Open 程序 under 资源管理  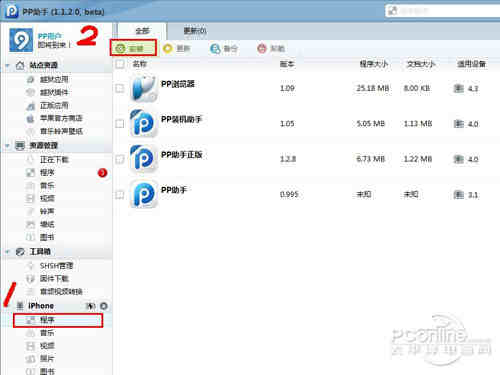point(47,173)
